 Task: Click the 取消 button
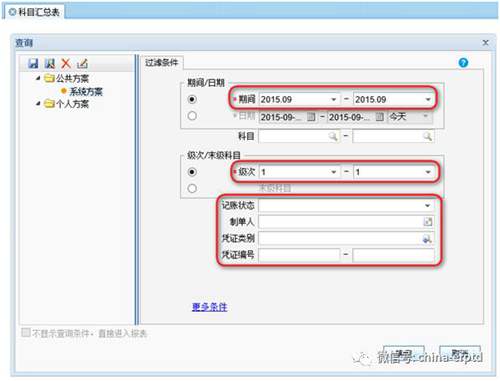pyautogui.click(x=460, y=353)
